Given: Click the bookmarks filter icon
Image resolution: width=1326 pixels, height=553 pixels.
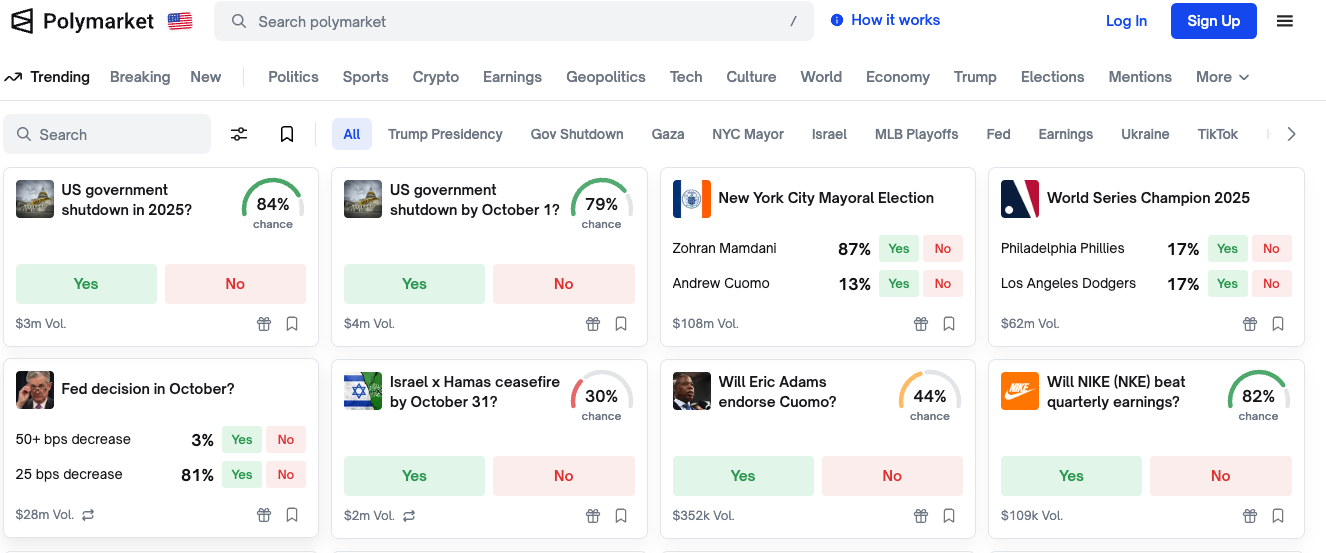Looking at the screenshot, I should point(287,134).
